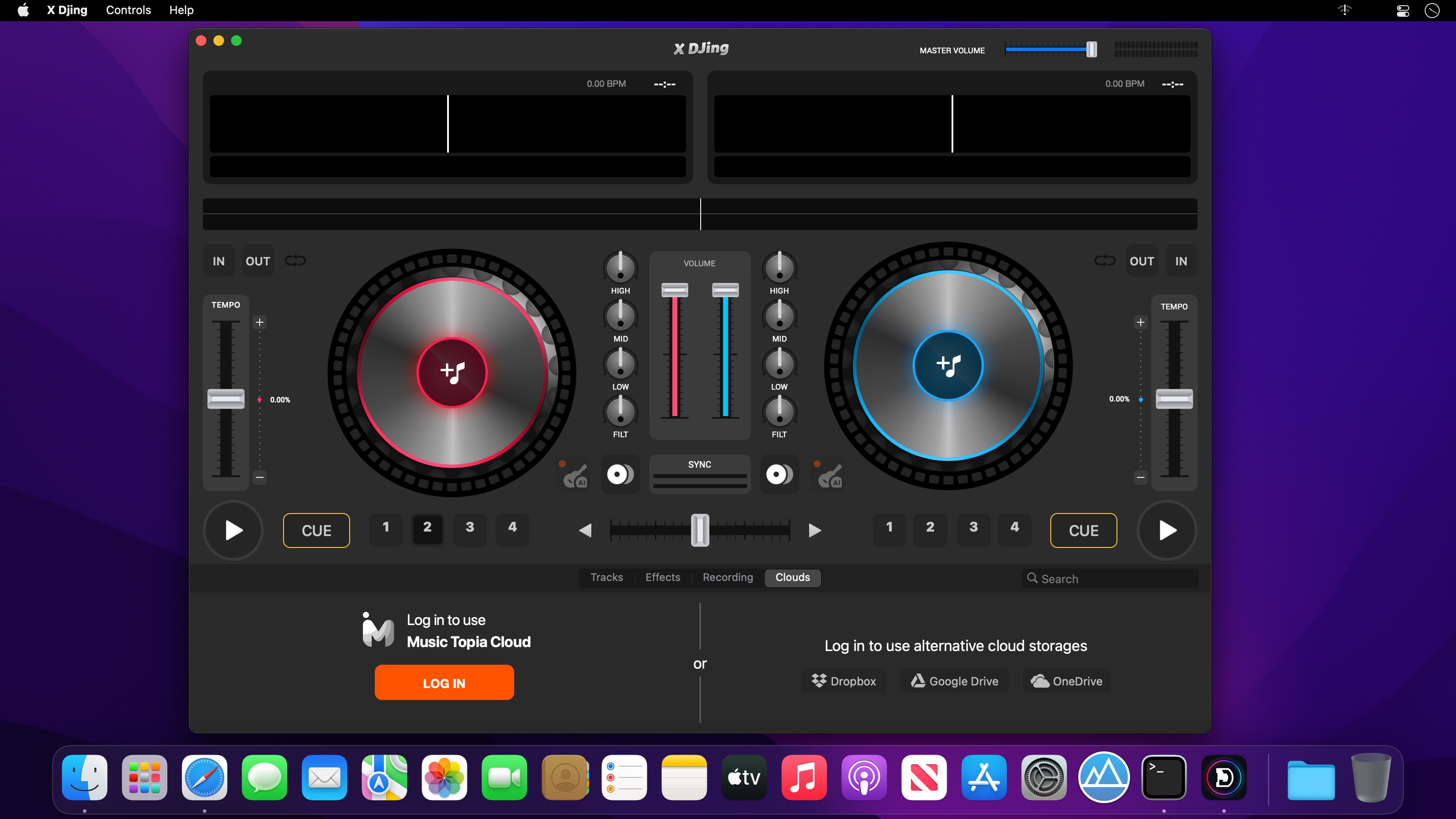Open Terminal from the Dock
Screen dimensions: 1456x819
[x=1164, y=778]
